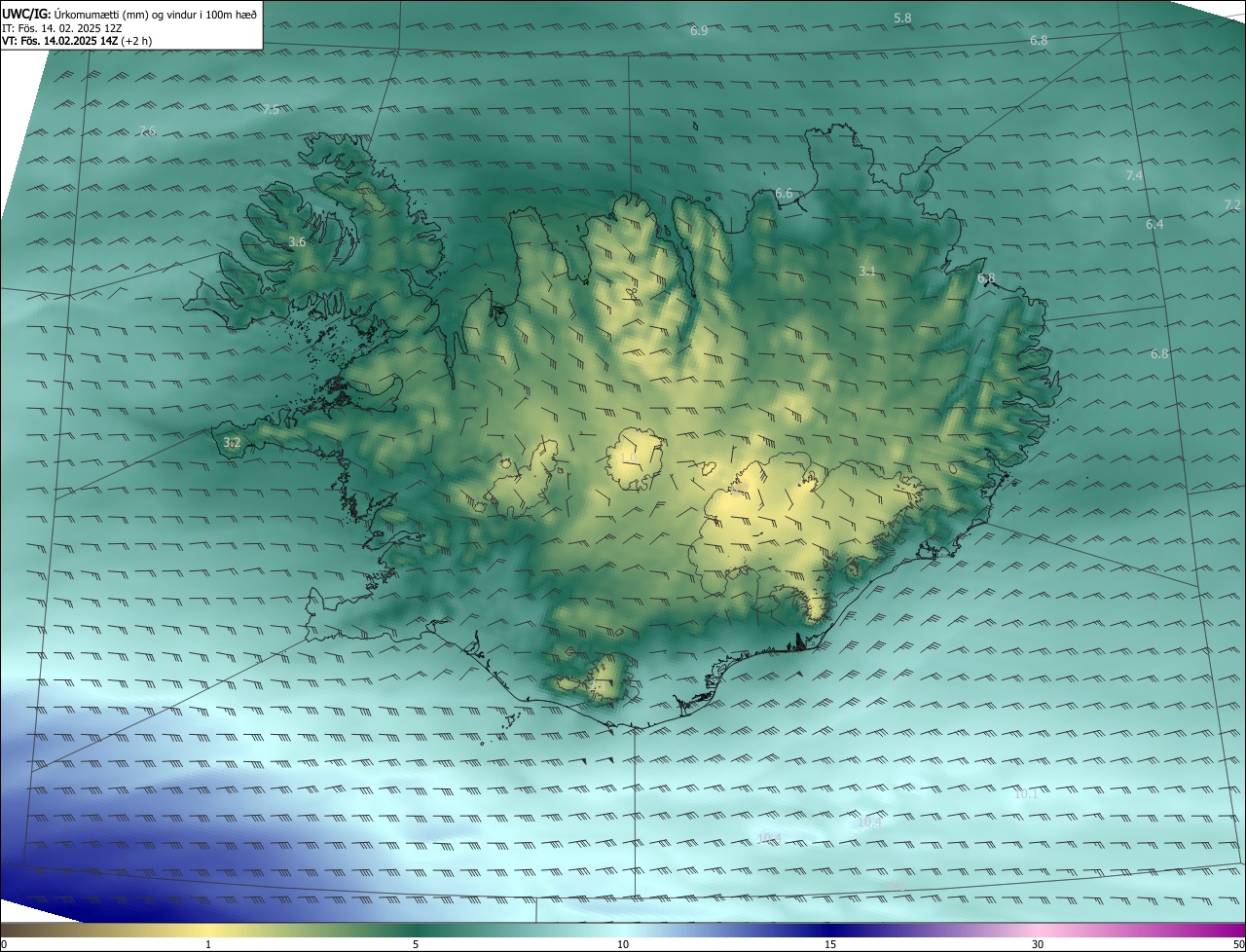Click the 3.2 value label on Snæfellsnes
This screenshot has height=952, width=1246.
[x=232, y=443]
